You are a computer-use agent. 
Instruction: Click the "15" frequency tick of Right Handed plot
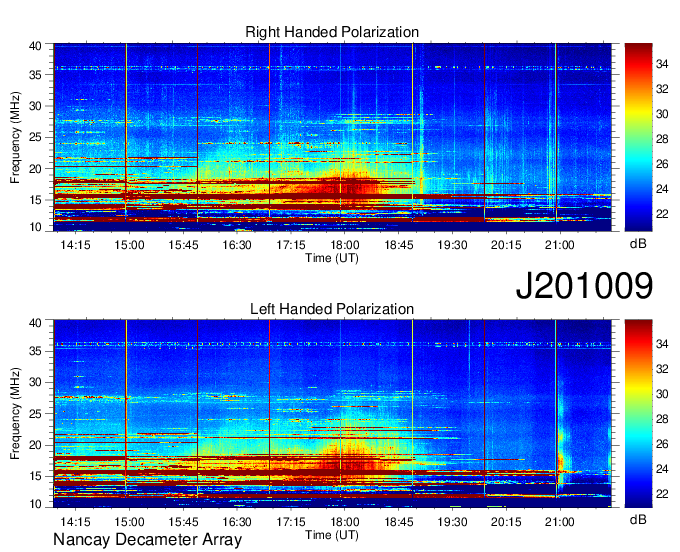(x=35, y=200)
